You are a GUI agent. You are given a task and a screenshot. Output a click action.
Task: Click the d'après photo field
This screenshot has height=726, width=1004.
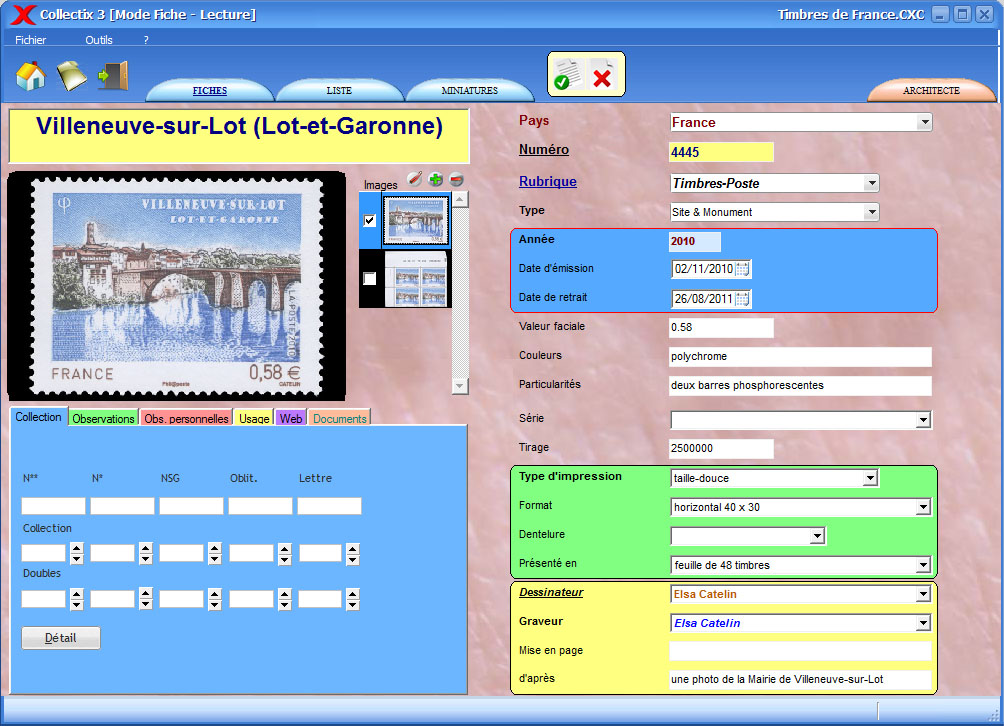(800, 679)
